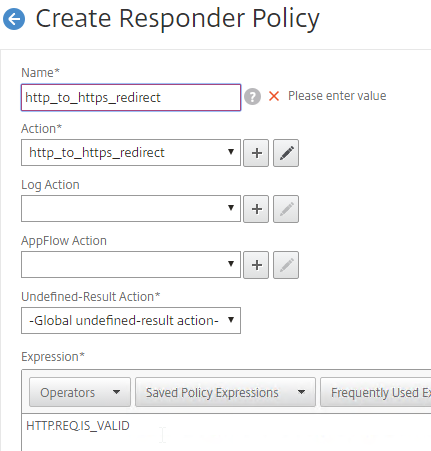431x451 pixels.
Task: Open Saved Policy Expressions menu
Action: tap(225, 392)
